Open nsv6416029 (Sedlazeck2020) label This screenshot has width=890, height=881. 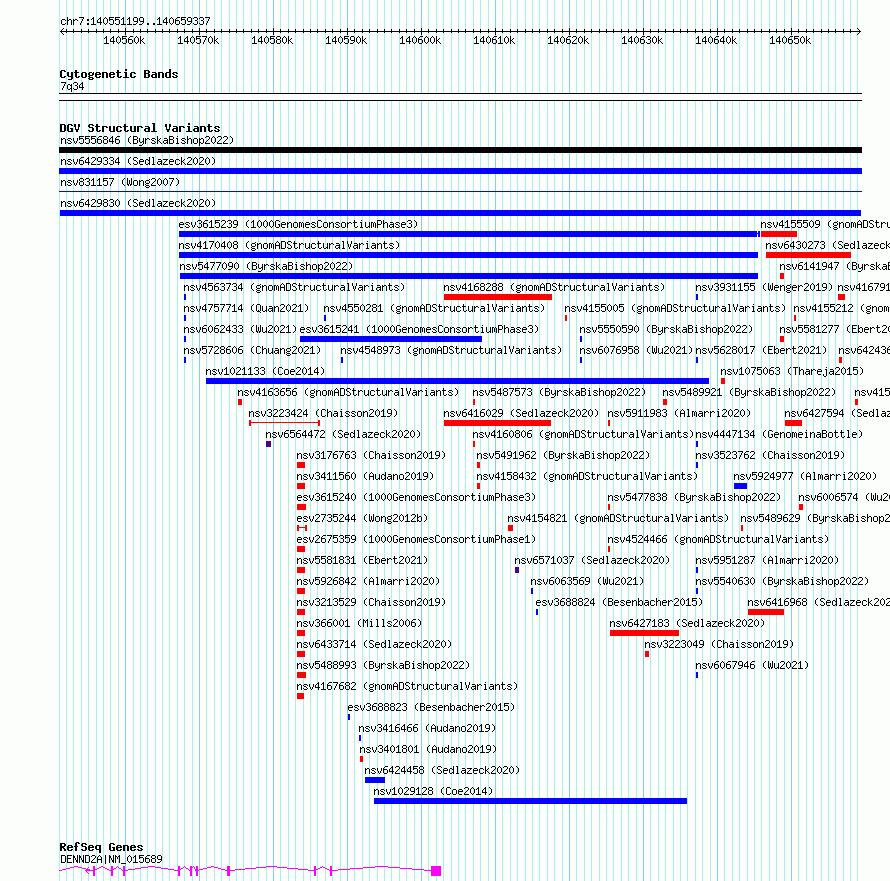tap(521, 413)
